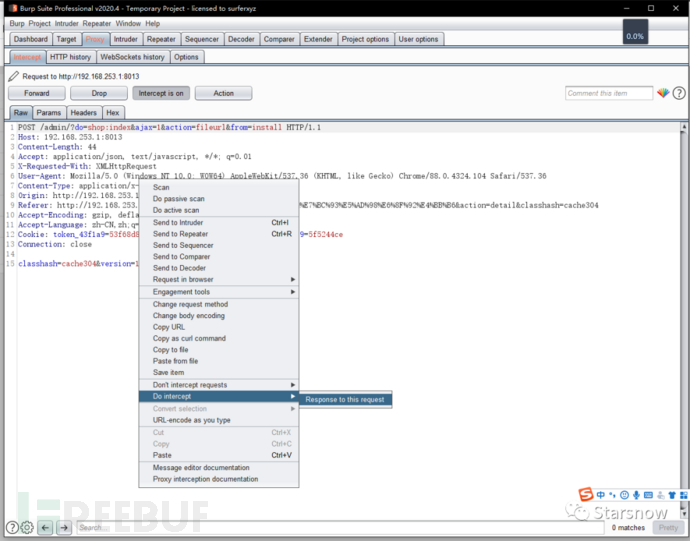690x541 pixels.
Task: Switch to the Hex view tab
Action: point(113,113)
